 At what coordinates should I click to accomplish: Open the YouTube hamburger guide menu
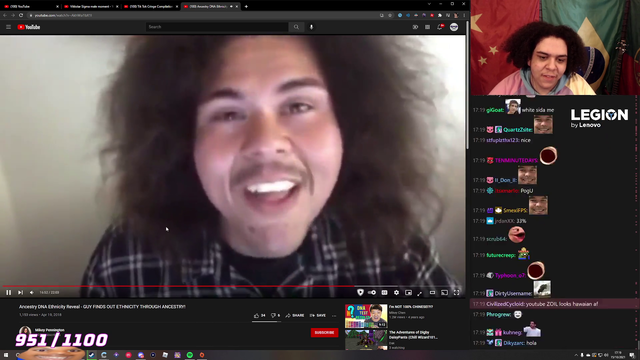(x=8, y=27)
